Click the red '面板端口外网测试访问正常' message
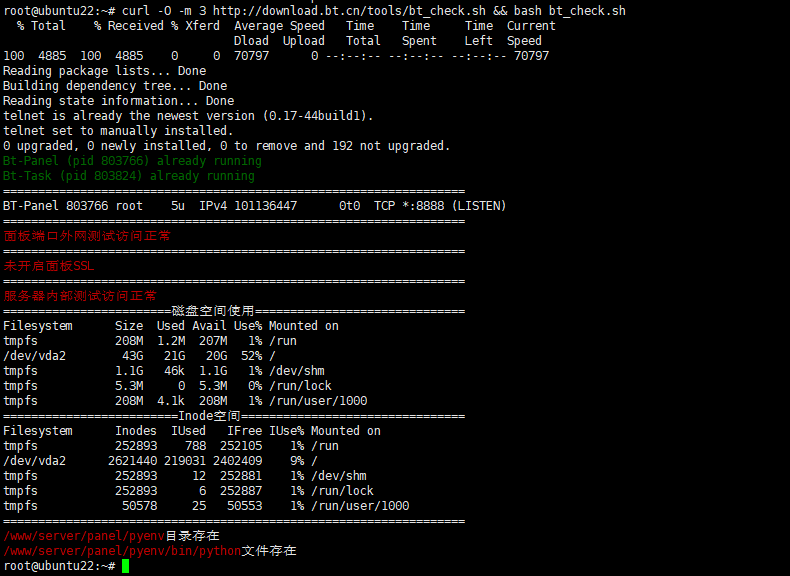The width and height of the screenshot is (790, 576). (x=87, y=236)
